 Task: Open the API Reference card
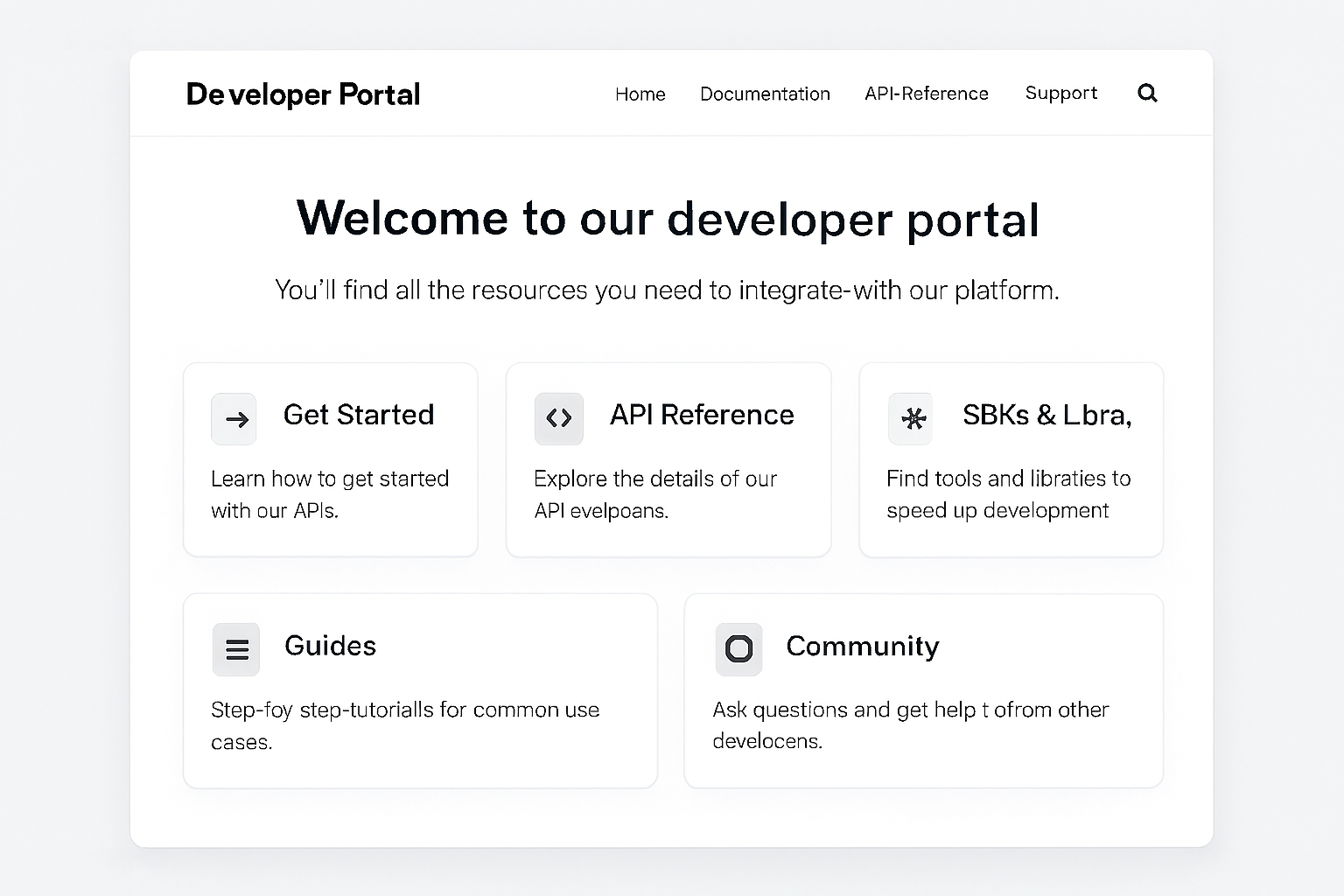(668, 459)
